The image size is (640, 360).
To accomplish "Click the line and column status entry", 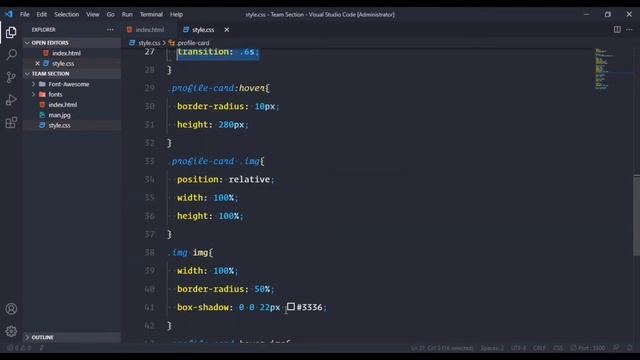I will pos(442,348).
